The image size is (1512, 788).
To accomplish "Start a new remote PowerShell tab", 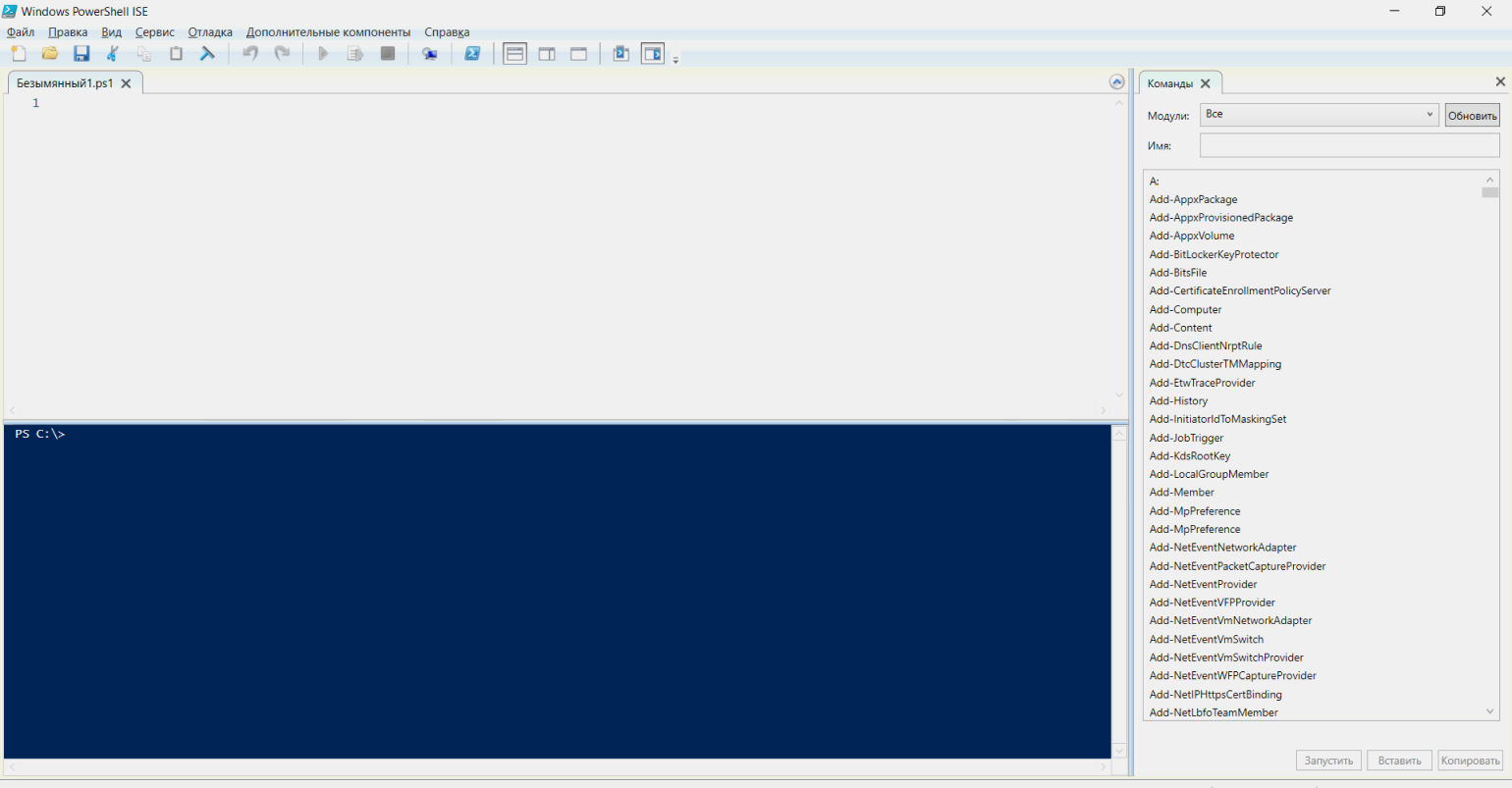I will pyautogui.click(x=429, y=54).
